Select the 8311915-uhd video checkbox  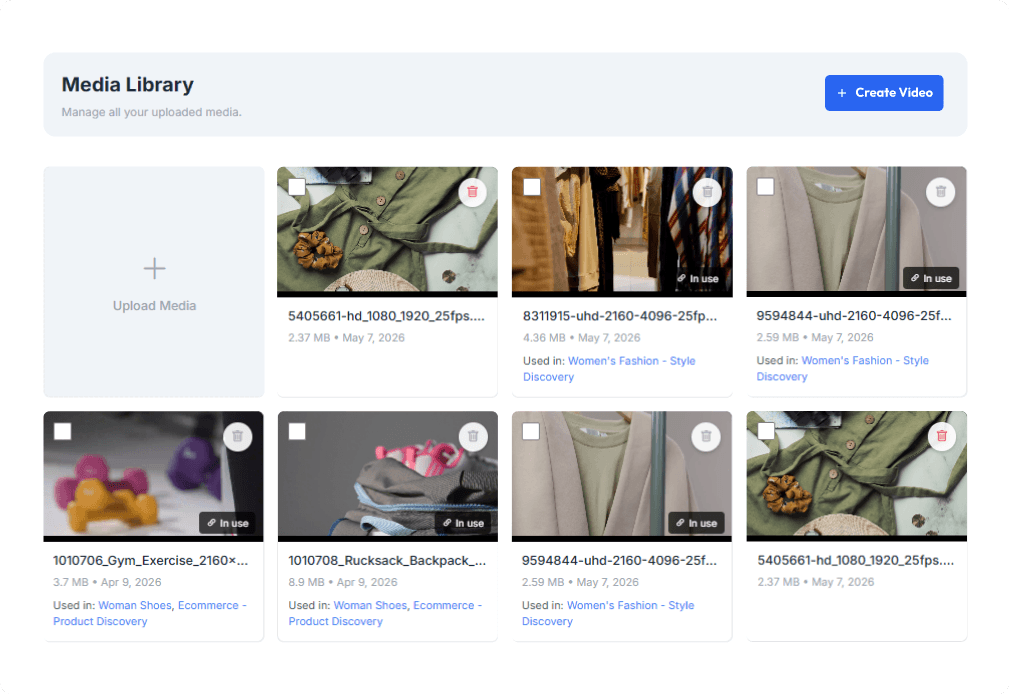tap(532, 187)
